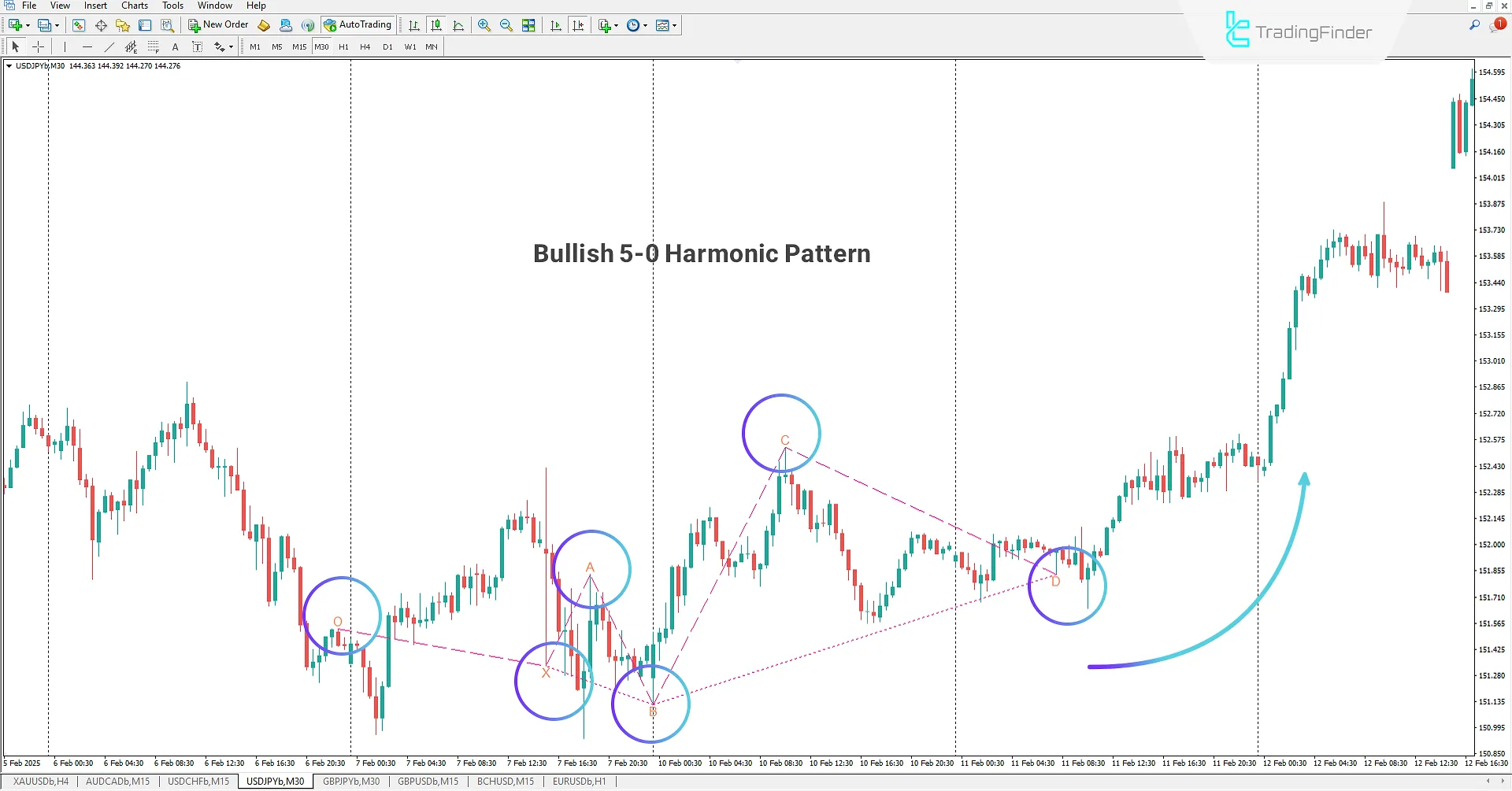Image resolution: width=1512 pixels, height=791 pixels.
Task: Switch timeframe to H4
Action: tap(365, 46)
